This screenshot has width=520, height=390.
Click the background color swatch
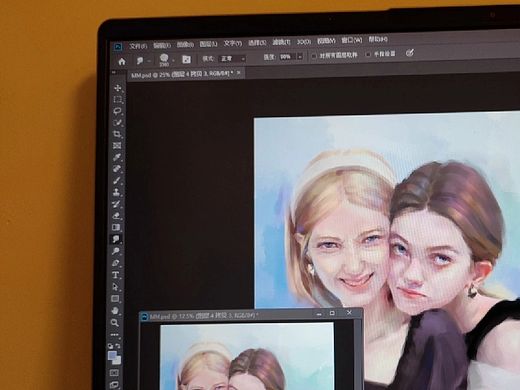117,360
